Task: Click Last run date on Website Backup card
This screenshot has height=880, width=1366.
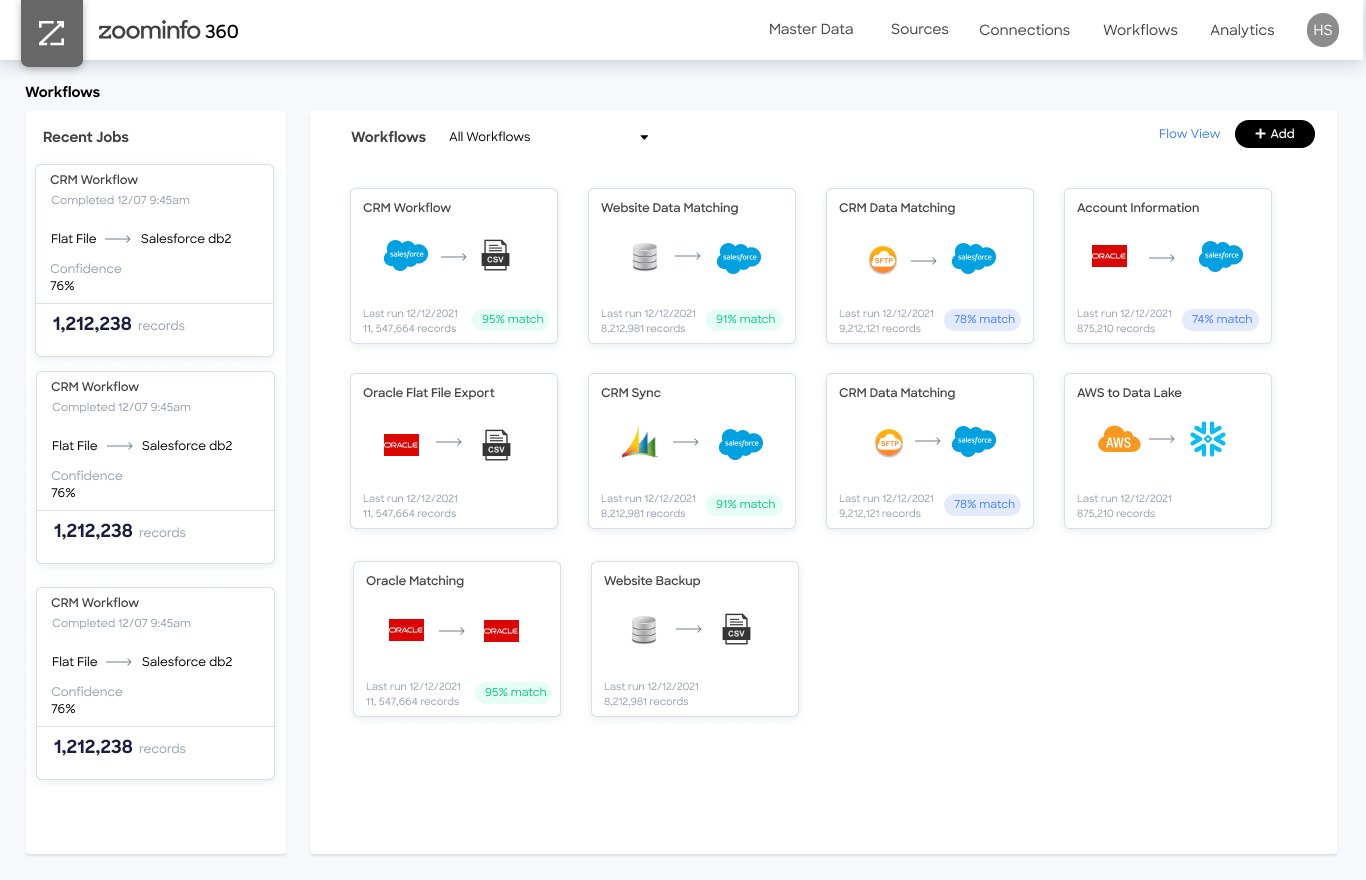Action: [x=651, y=687]
